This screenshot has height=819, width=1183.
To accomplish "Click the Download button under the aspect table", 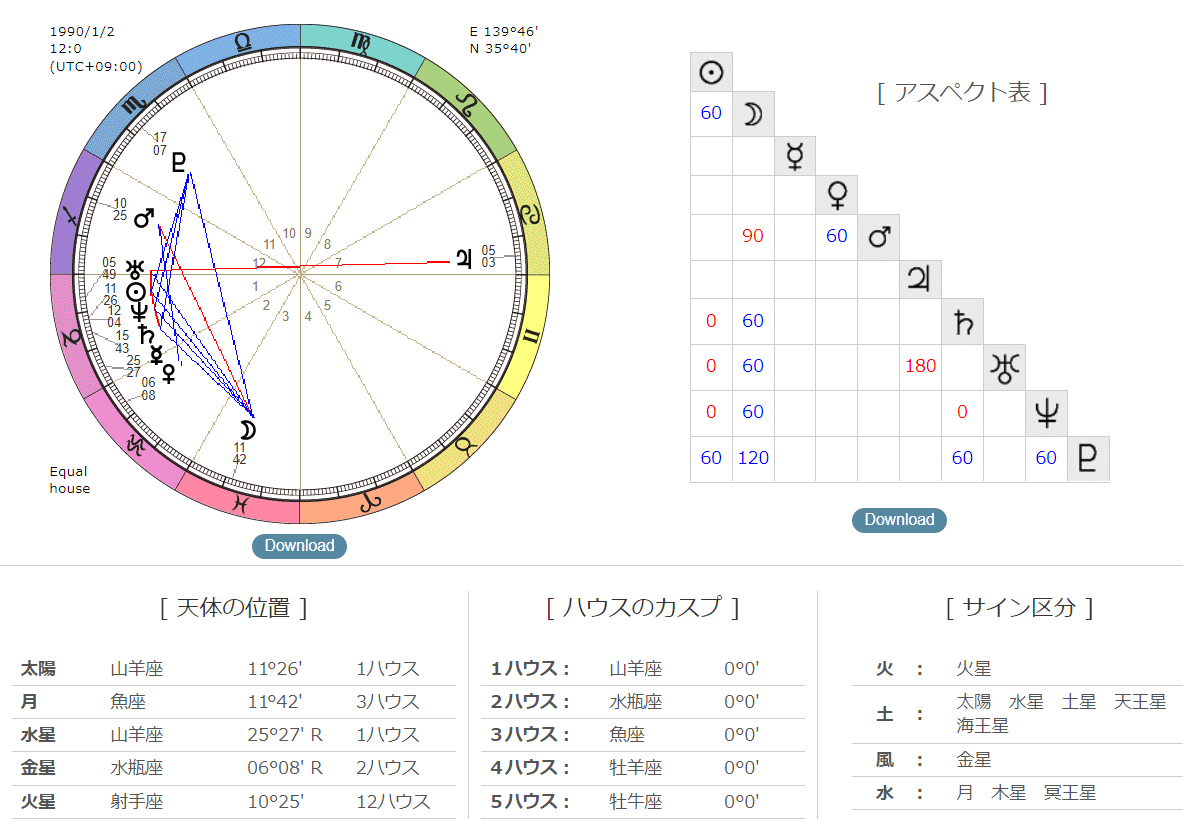I will tap(898, 520).
